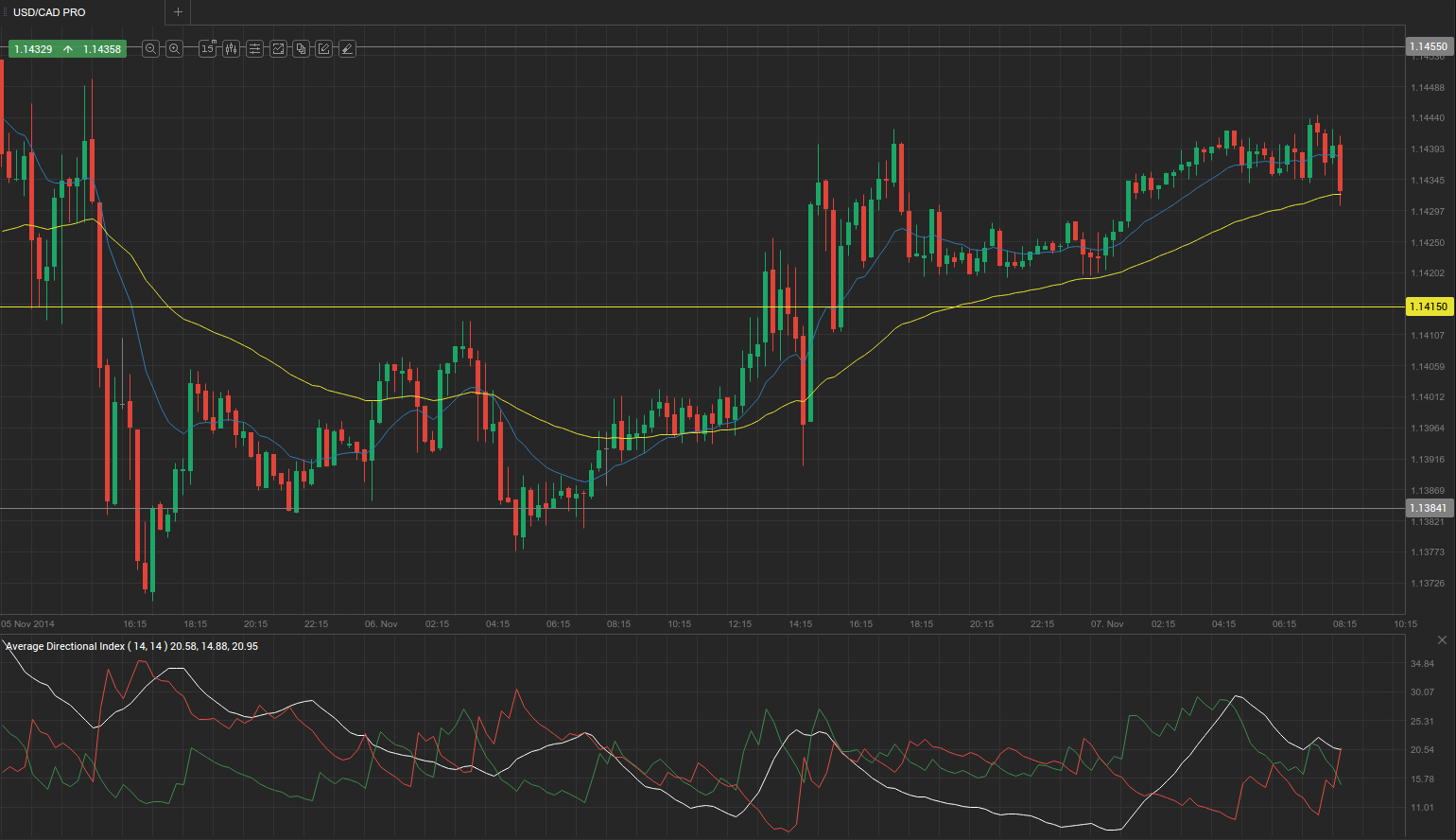Open the candlestick chart type menu

[x=232, y=48]
